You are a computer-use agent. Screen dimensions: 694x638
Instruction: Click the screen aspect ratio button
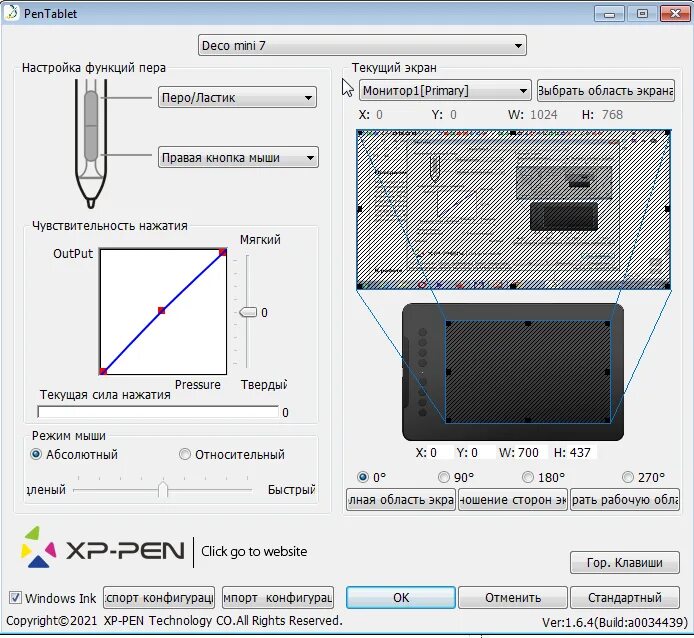513,500
